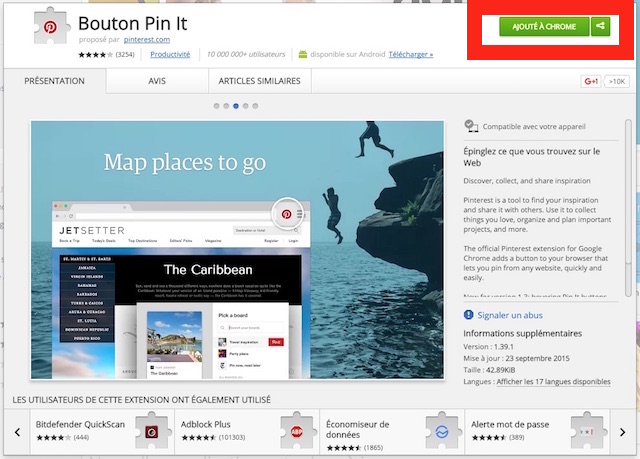Open Bitdefender QuickScan extension icon
The image size is (640, 459).
click(x=151, y=431)
